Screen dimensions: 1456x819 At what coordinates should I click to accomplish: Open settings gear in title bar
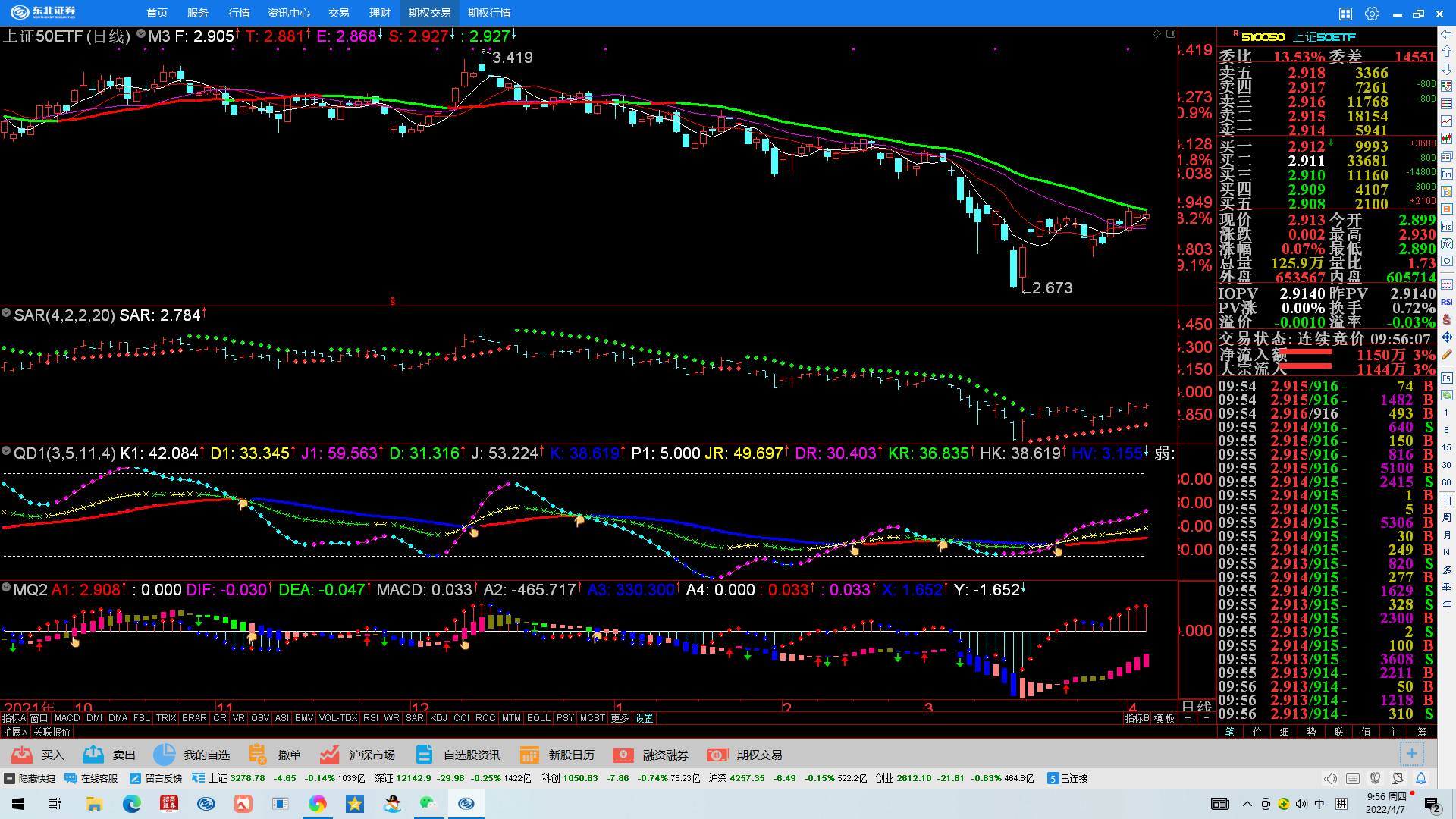(x=1372, y=13)
